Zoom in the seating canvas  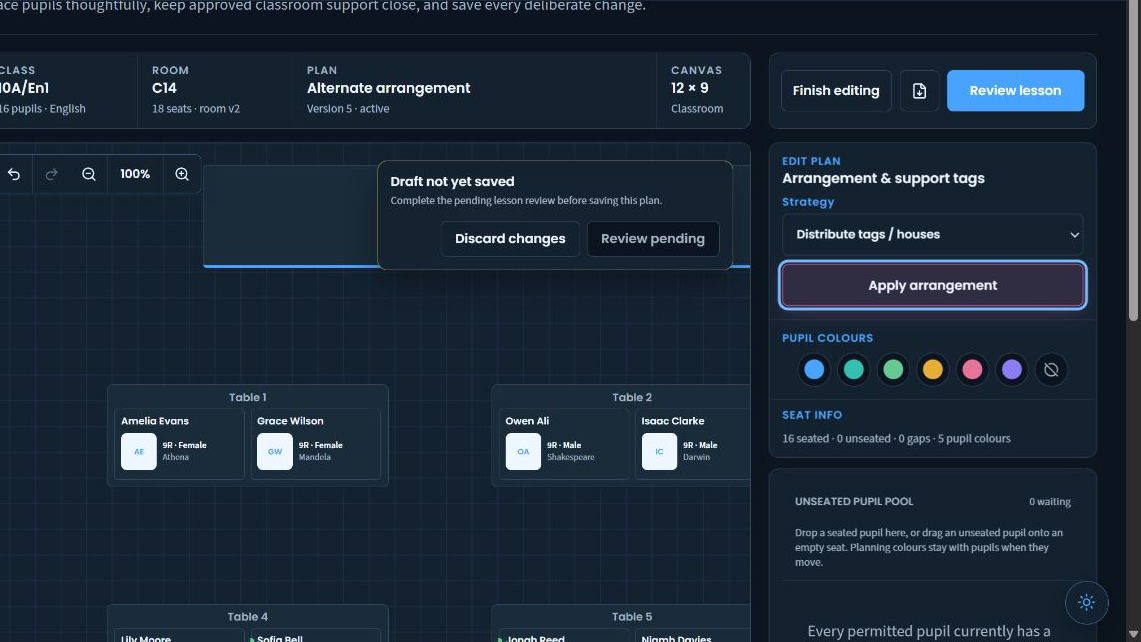[x=182, y=174]
